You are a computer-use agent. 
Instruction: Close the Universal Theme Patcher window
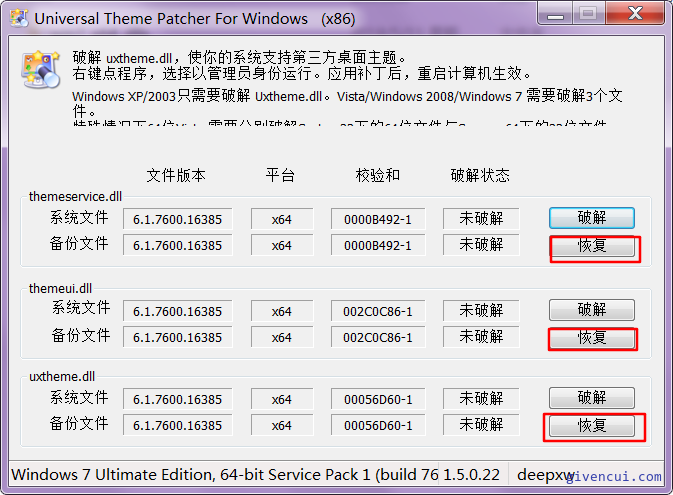point(636,13)
